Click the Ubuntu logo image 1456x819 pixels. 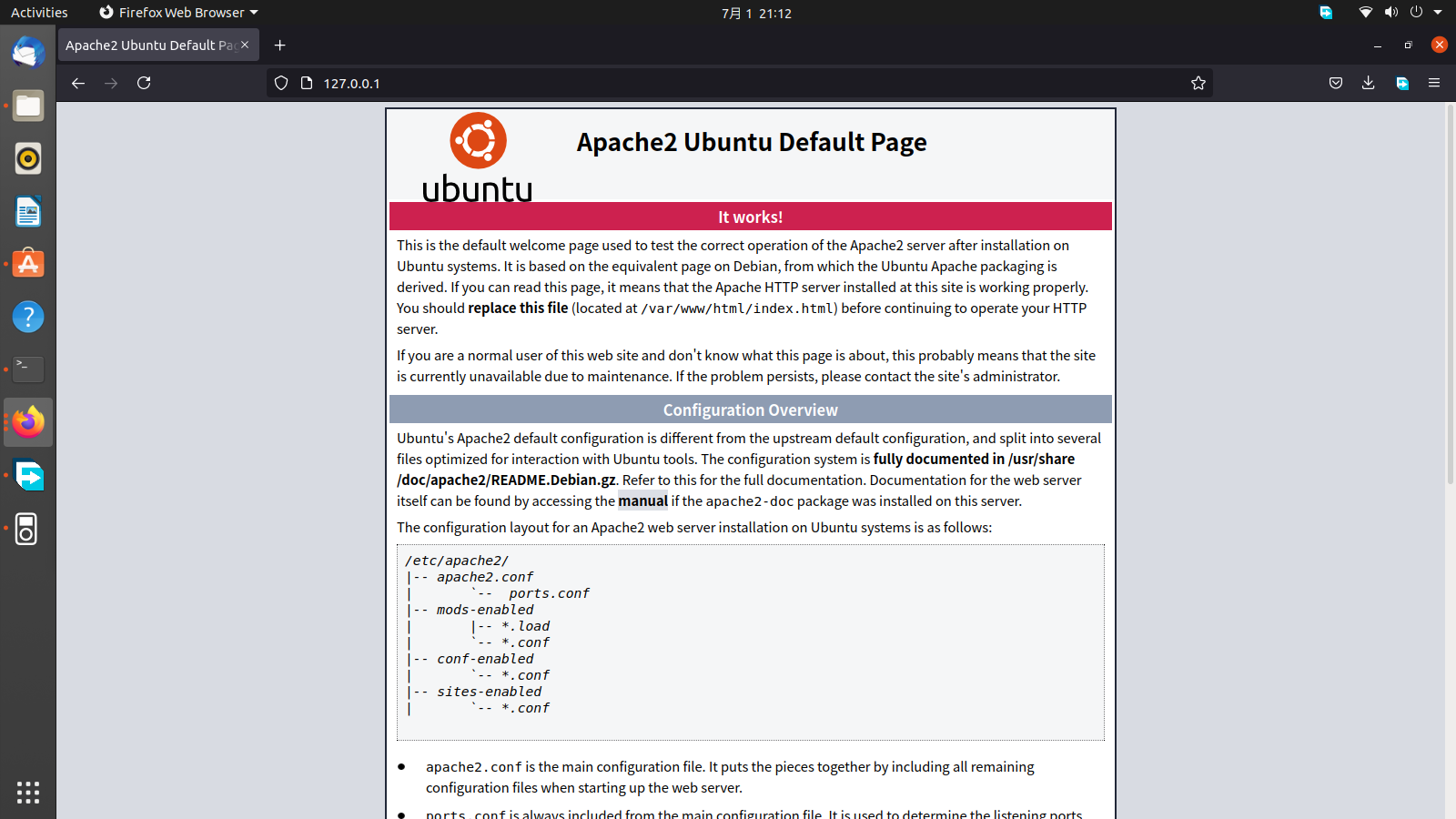[x=478, y=157]
